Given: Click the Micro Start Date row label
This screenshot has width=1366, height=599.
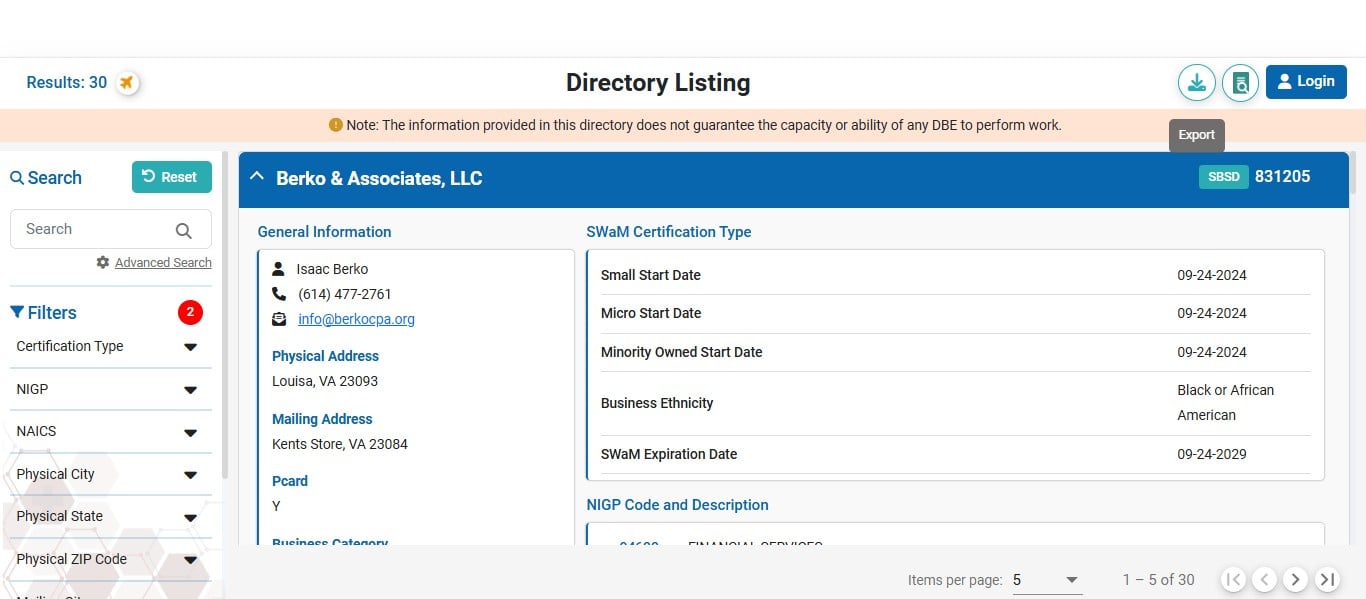Looking at the screenshot, I should point(651,313).
